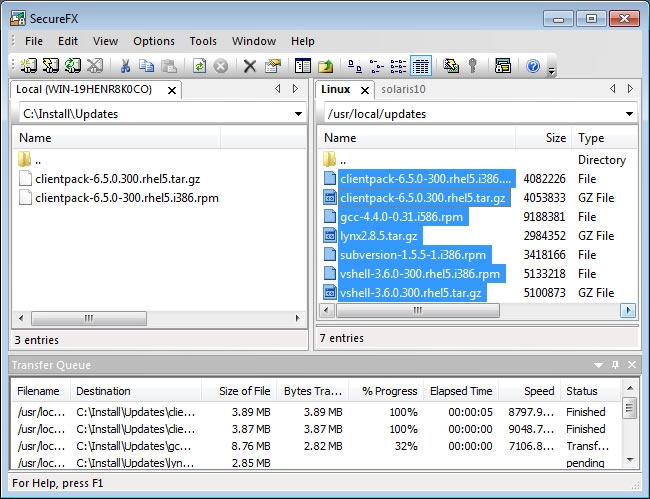Open the View menu

tap(105, 41)
